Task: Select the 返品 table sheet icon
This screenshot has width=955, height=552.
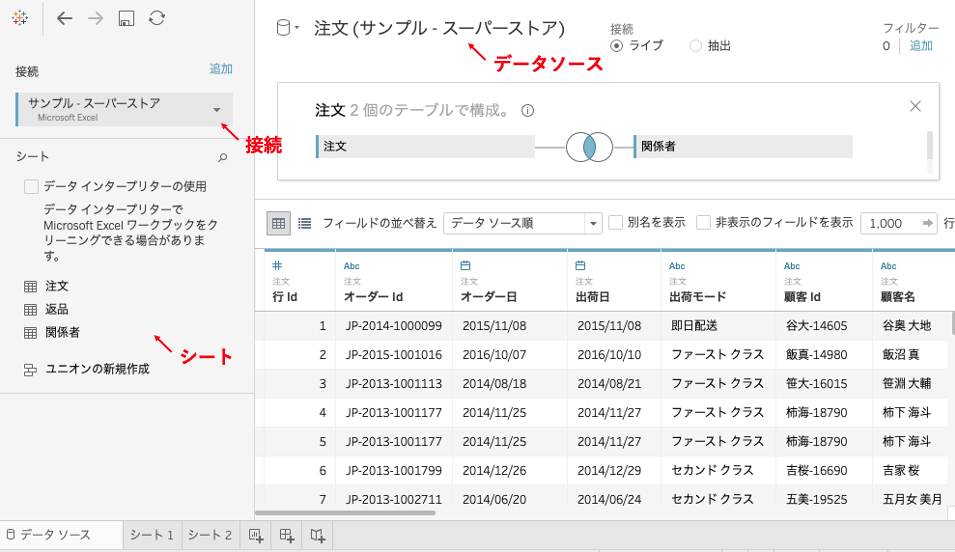Action: tap(30, 310)
